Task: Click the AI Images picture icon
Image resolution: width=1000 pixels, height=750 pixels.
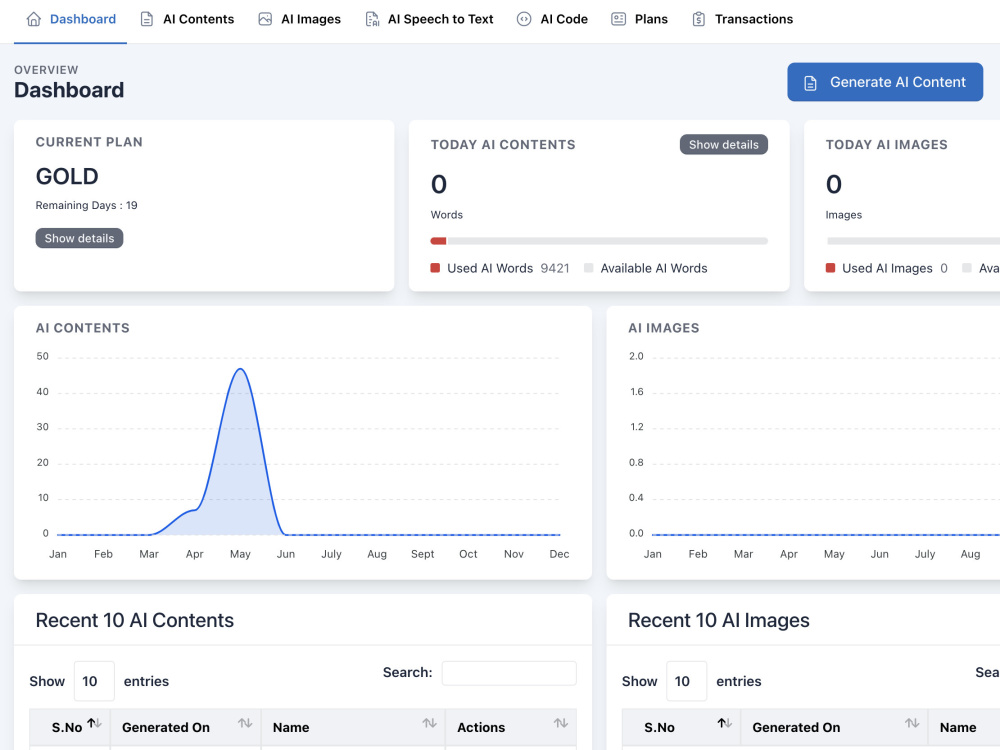Action: click(265, 19)
